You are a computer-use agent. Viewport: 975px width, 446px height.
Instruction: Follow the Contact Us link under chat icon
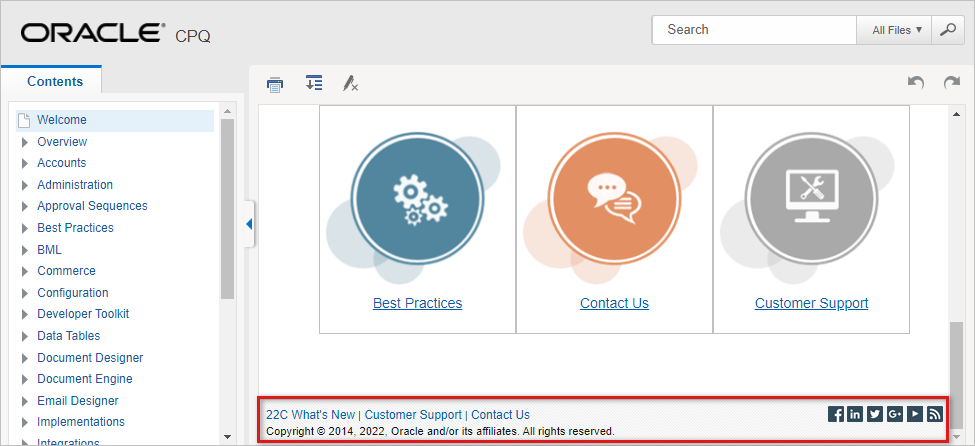(614, 304)
